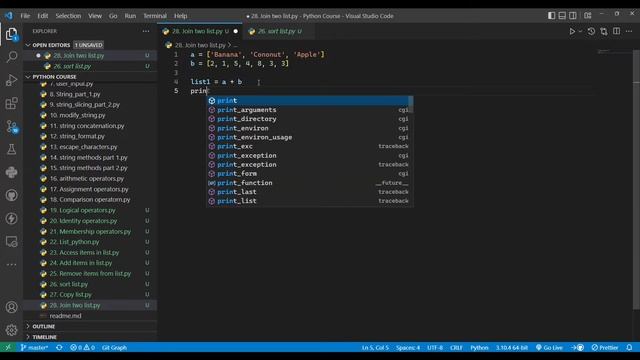640x360 pixels.
Task: Select Python language mode
Action: coord(479,347)
